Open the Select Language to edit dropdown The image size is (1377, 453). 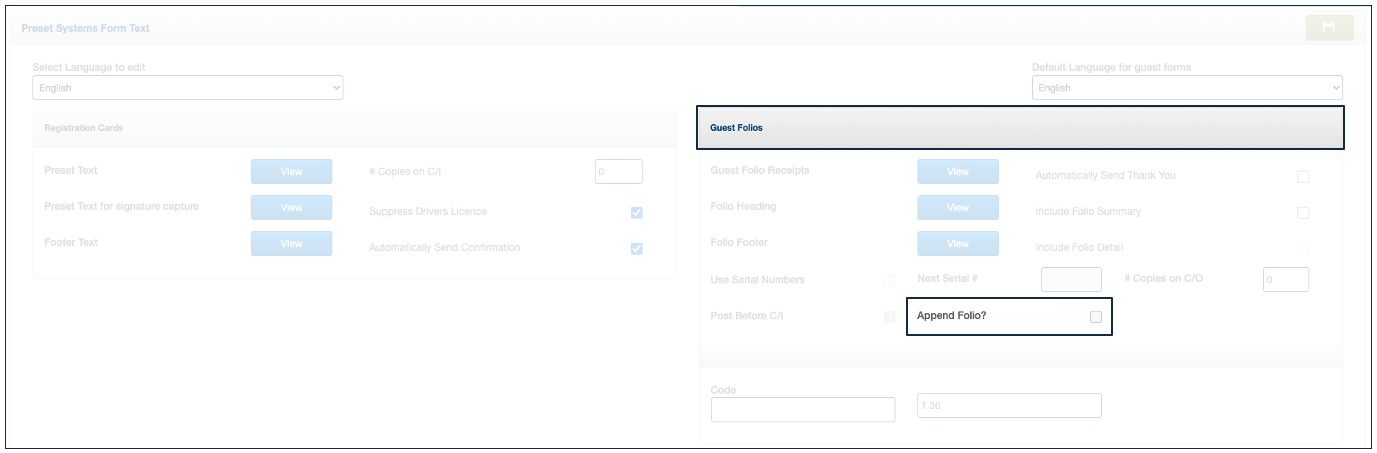click(x=187, y=88)
